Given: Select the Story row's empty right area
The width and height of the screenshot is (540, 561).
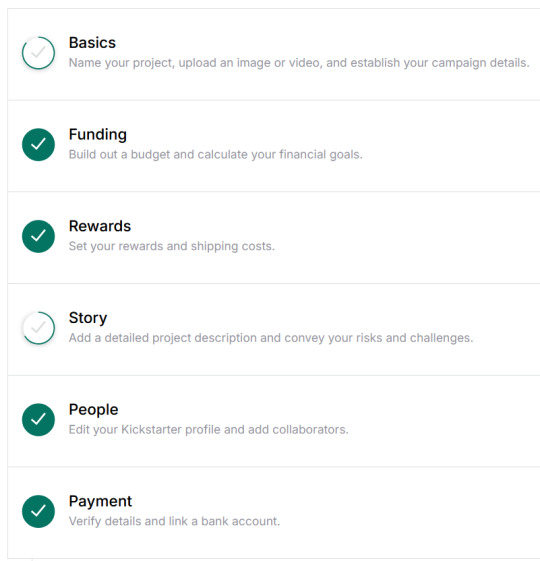Looking at the screenshot, I should click(x=506, y=328).
